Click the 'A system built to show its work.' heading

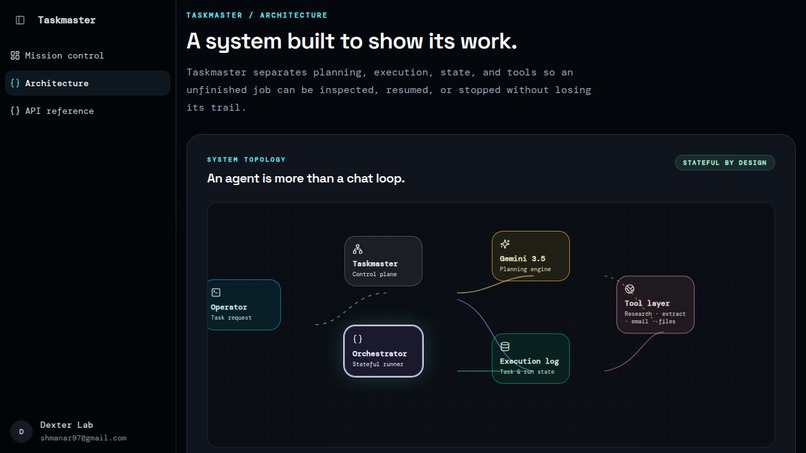click(x=352, y=41)
